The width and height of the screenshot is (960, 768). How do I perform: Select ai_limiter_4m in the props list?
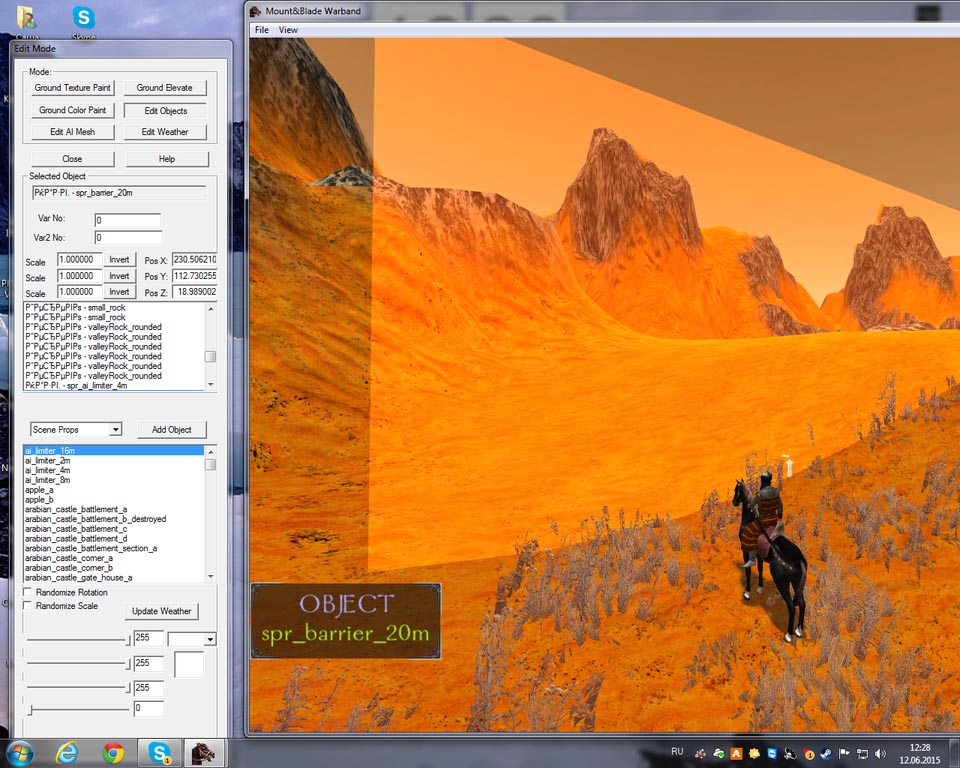click(47, 470)
